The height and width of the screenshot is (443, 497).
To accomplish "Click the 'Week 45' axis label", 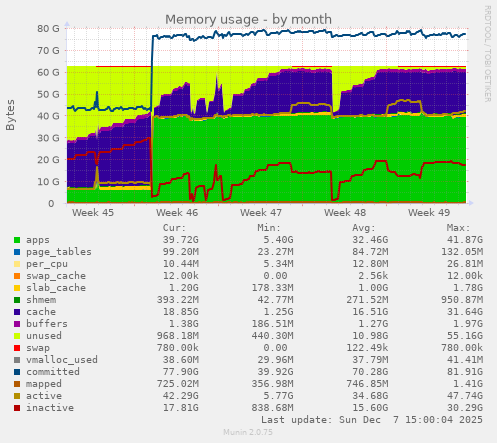I will [93, 213].
